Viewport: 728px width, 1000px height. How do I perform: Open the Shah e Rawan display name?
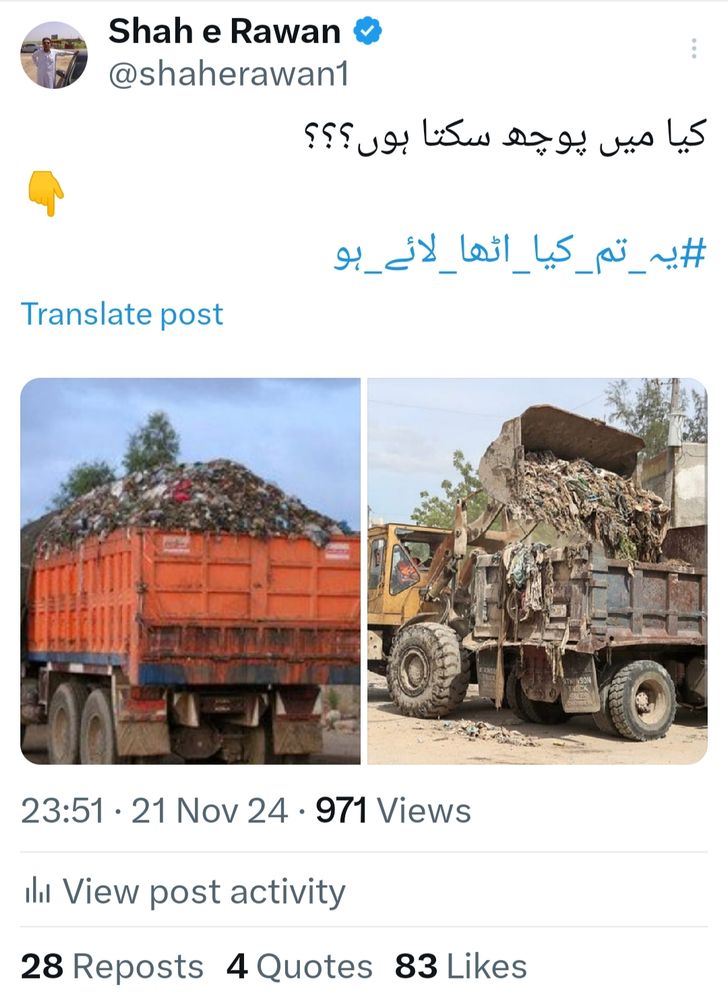224,31
